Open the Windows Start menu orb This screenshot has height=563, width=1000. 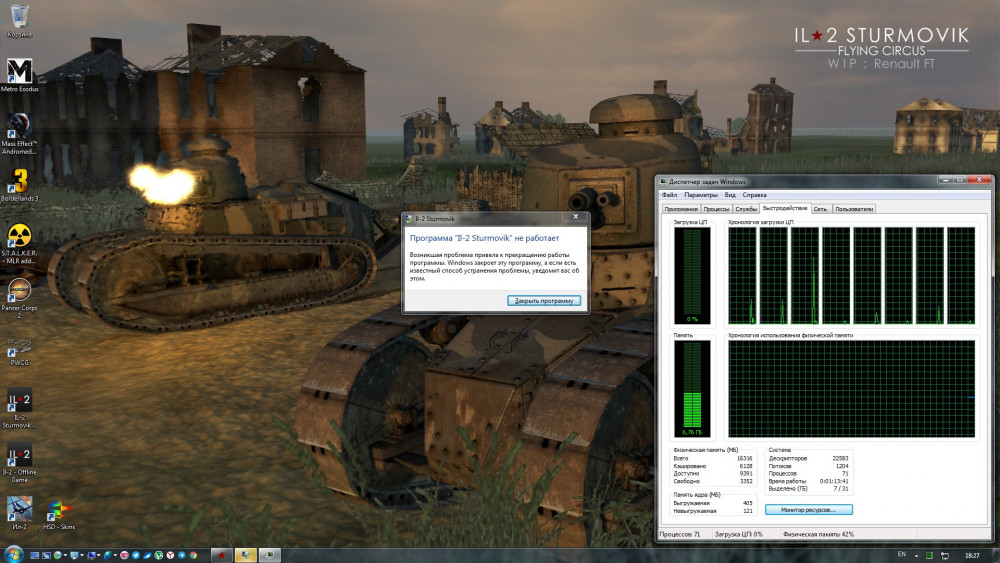pyautogui.click(x=13, y=554)
